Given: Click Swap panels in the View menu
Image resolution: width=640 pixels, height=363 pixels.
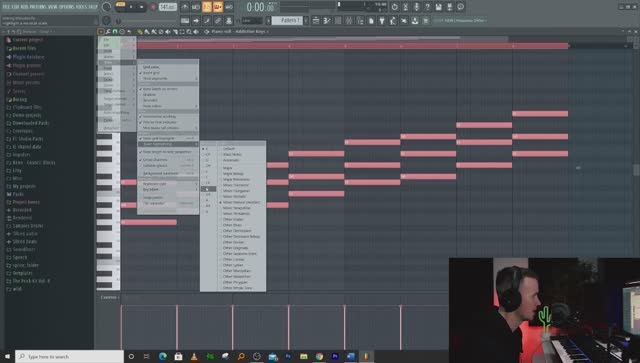Looking at the screenshot, I should (168, 198).
